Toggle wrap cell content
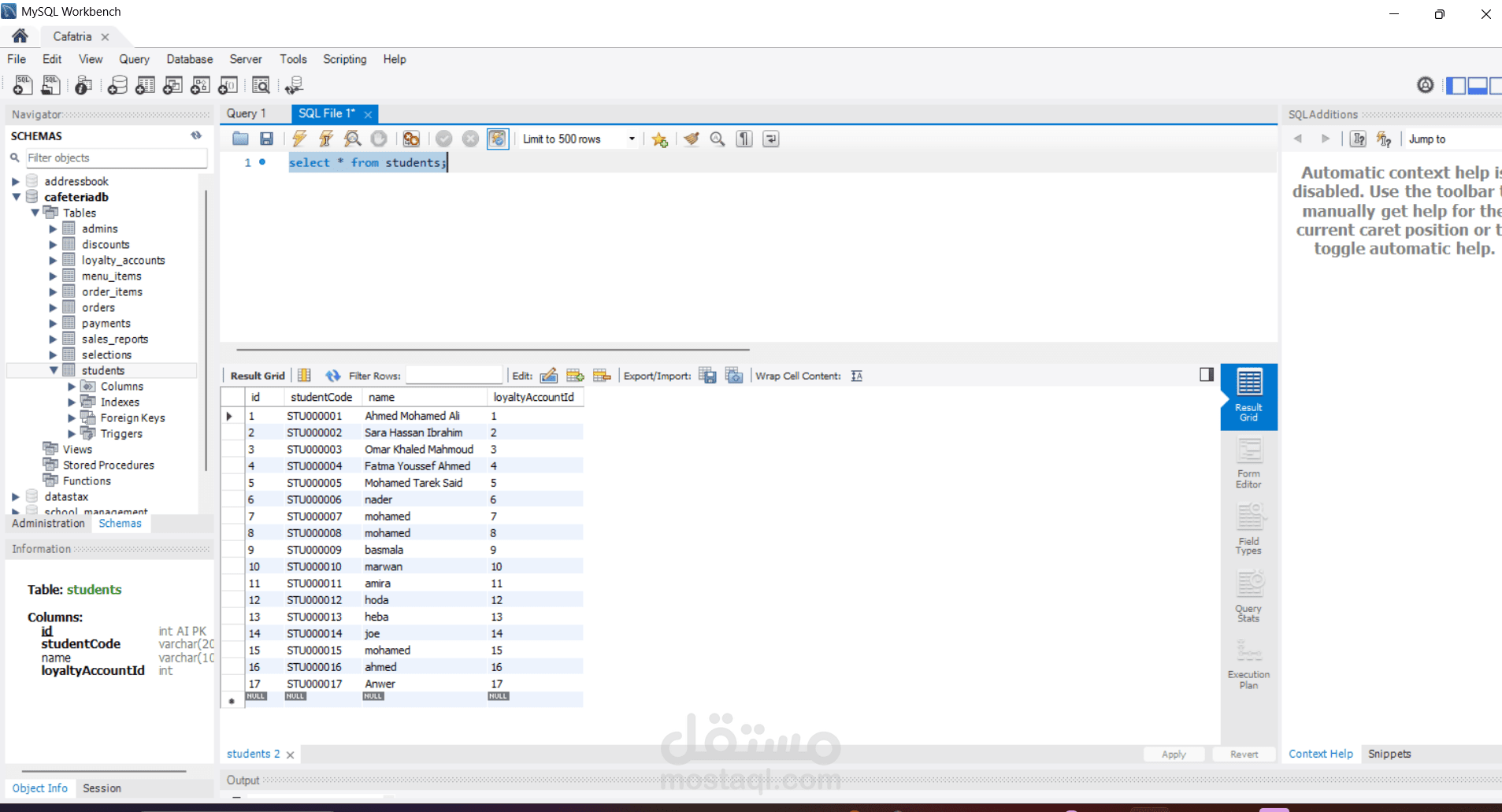The width and height of the screenshot is (1502, 812). 857,376
